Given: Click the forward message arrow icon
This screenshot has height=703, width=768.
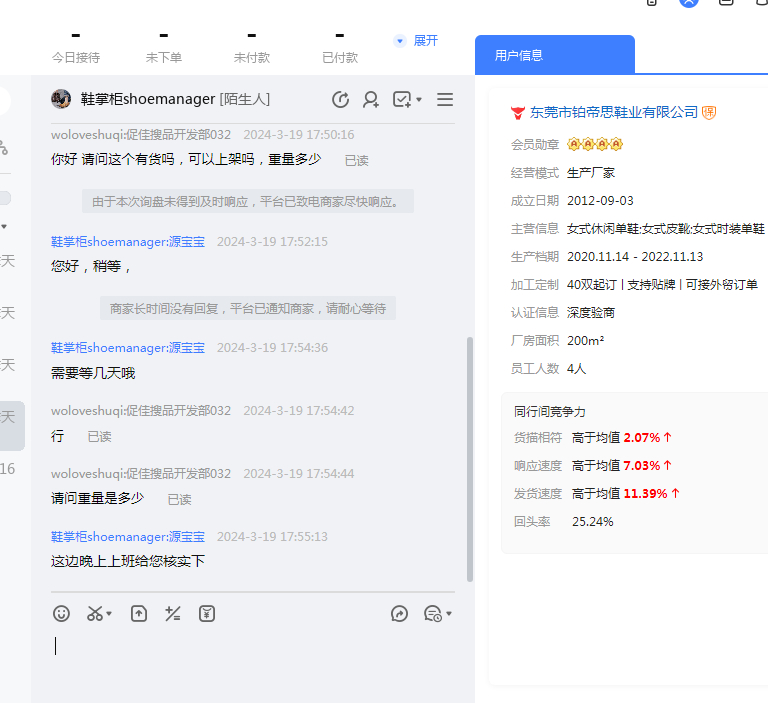Looking at the screenshot, I should pyautogui.click(x=399, y=613).
